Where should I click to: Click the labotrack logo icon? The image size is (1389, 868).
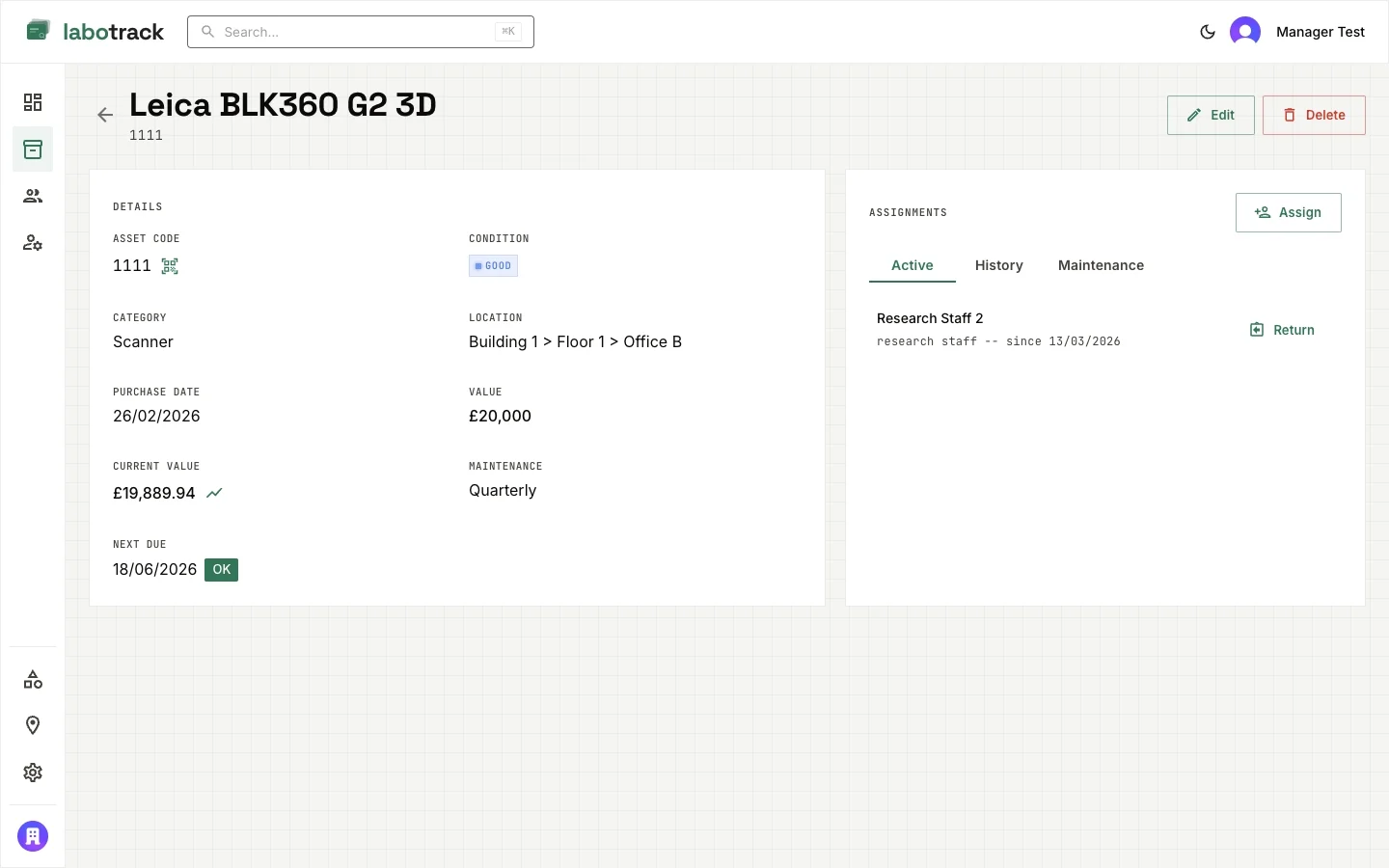coord(38,31)
